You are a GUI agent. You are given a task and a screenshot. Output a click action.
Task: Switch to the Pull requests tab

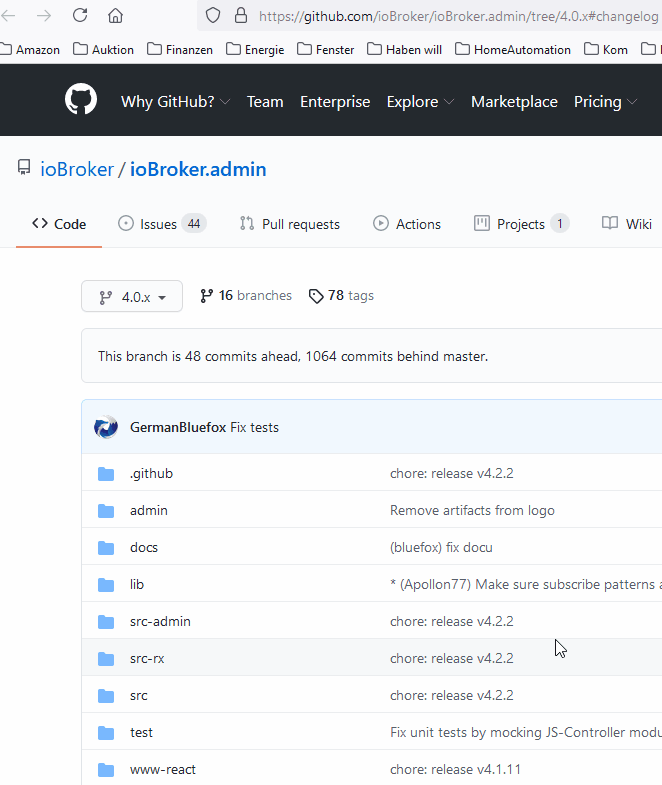[290, 224]
